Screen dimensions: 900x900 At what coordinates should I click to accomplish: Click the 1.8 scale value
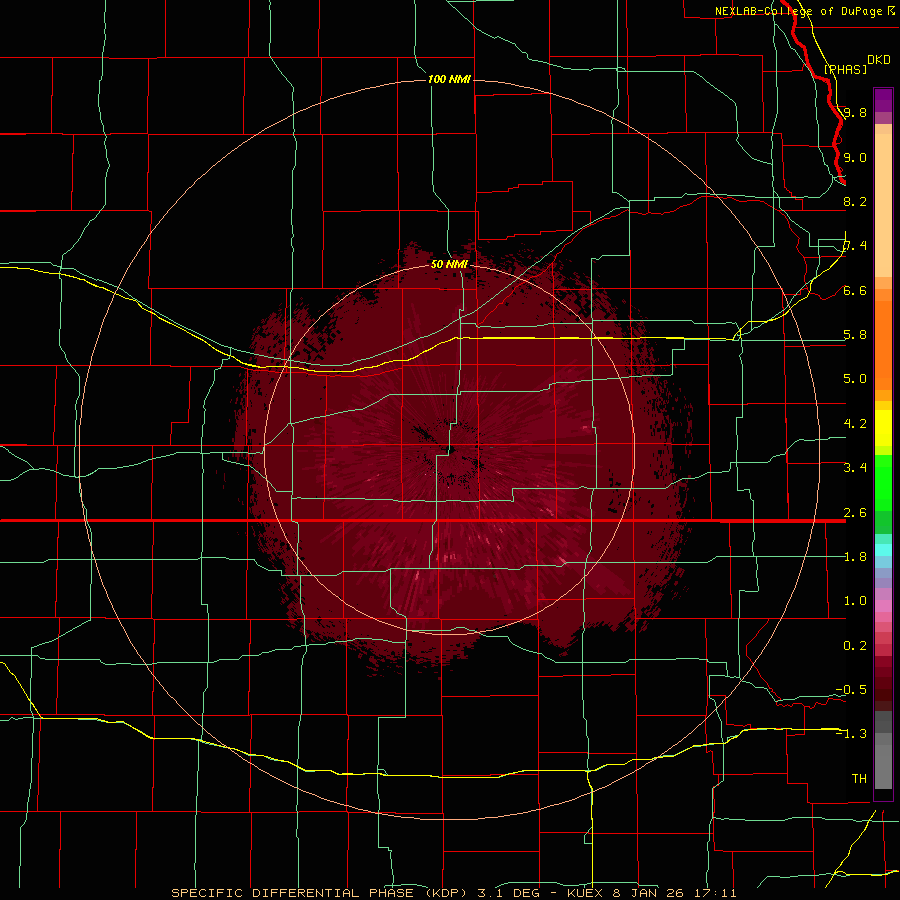(x=855, y=557)
